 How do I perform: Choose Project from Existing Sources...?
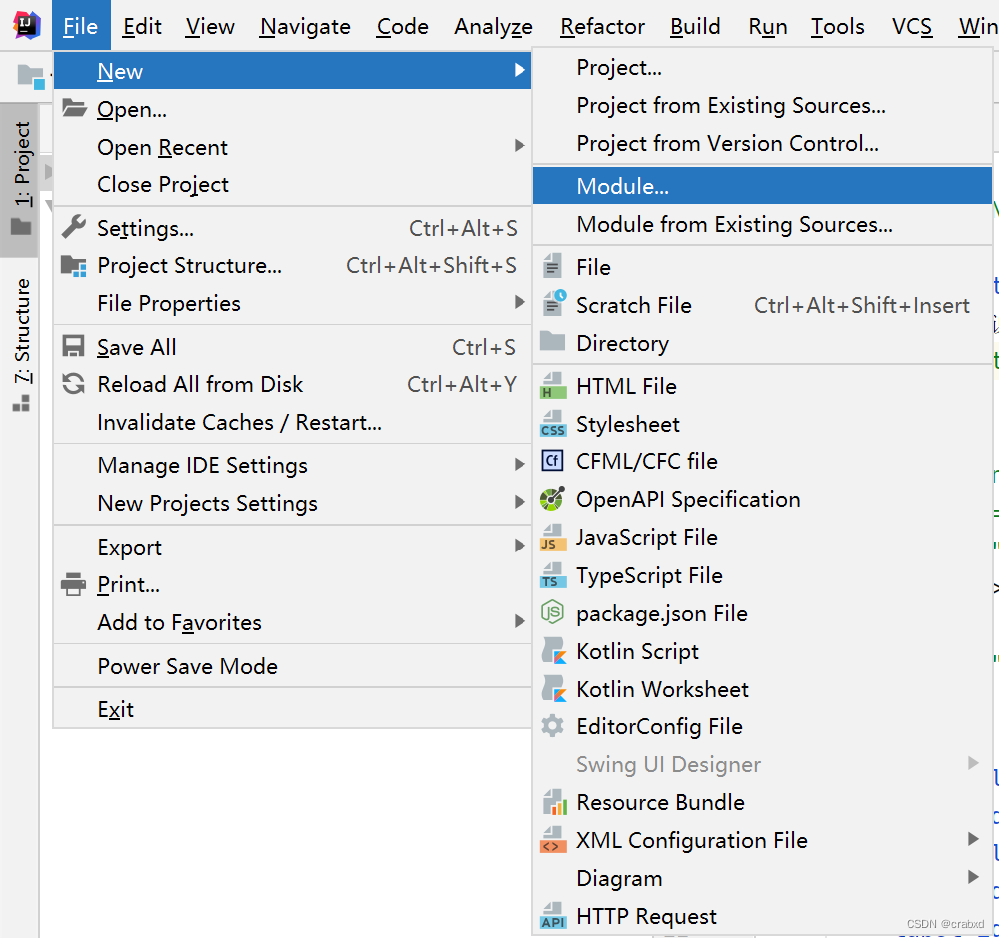pyautogui.click(x=762, y=105)
